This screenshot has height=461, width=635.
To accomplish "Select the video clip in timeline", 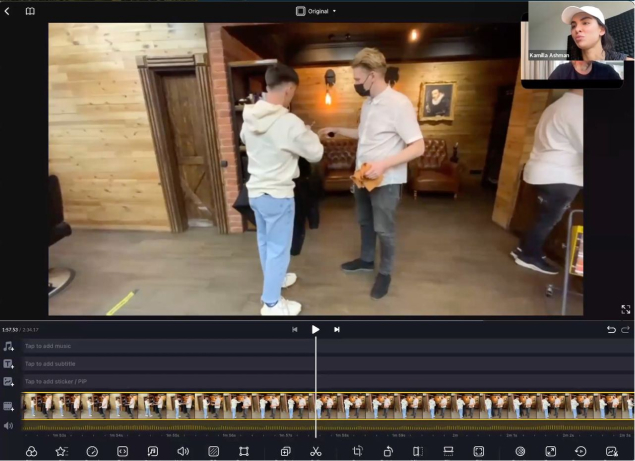I will [x=328, y=406].
